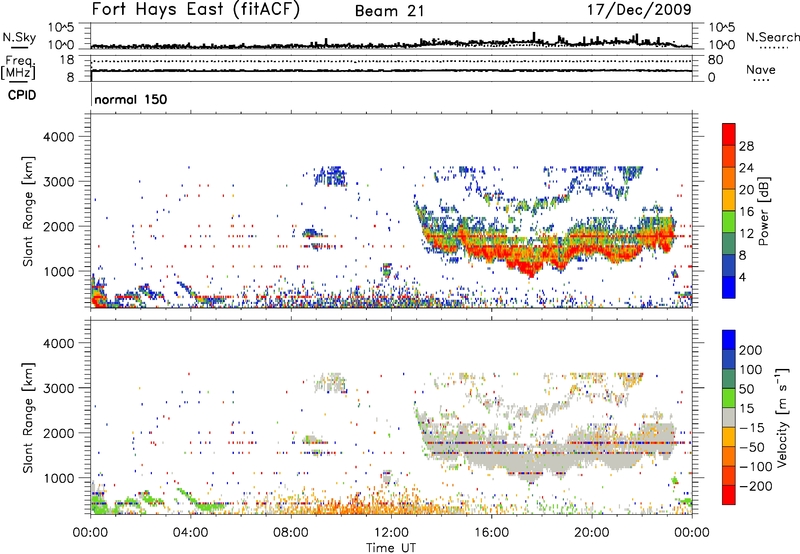Screen dimensions: 800x554
Task: Click the 50 tick on velocity colorbar
Action: pos(746,389)
